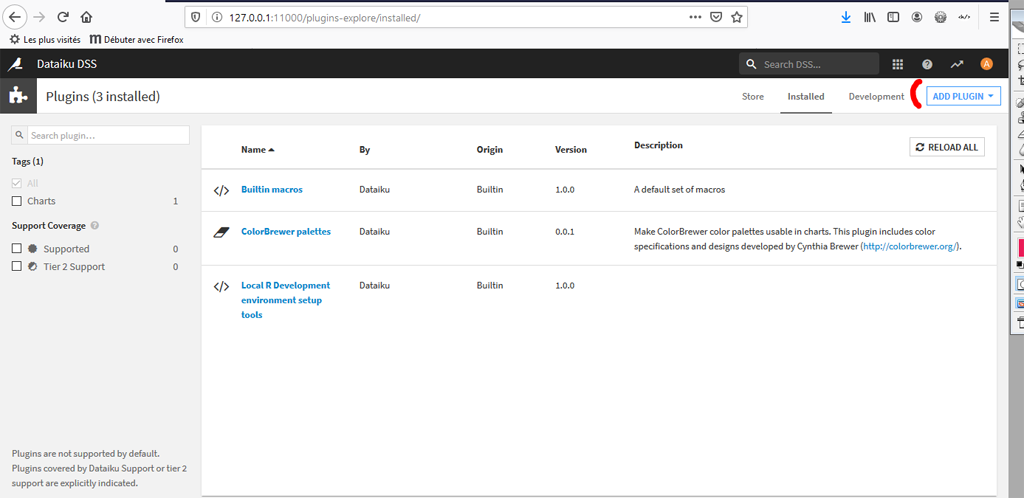The width and height of the screenshot is (1024, 498).
Task: Click the Version column header
Action: point(571,149)
